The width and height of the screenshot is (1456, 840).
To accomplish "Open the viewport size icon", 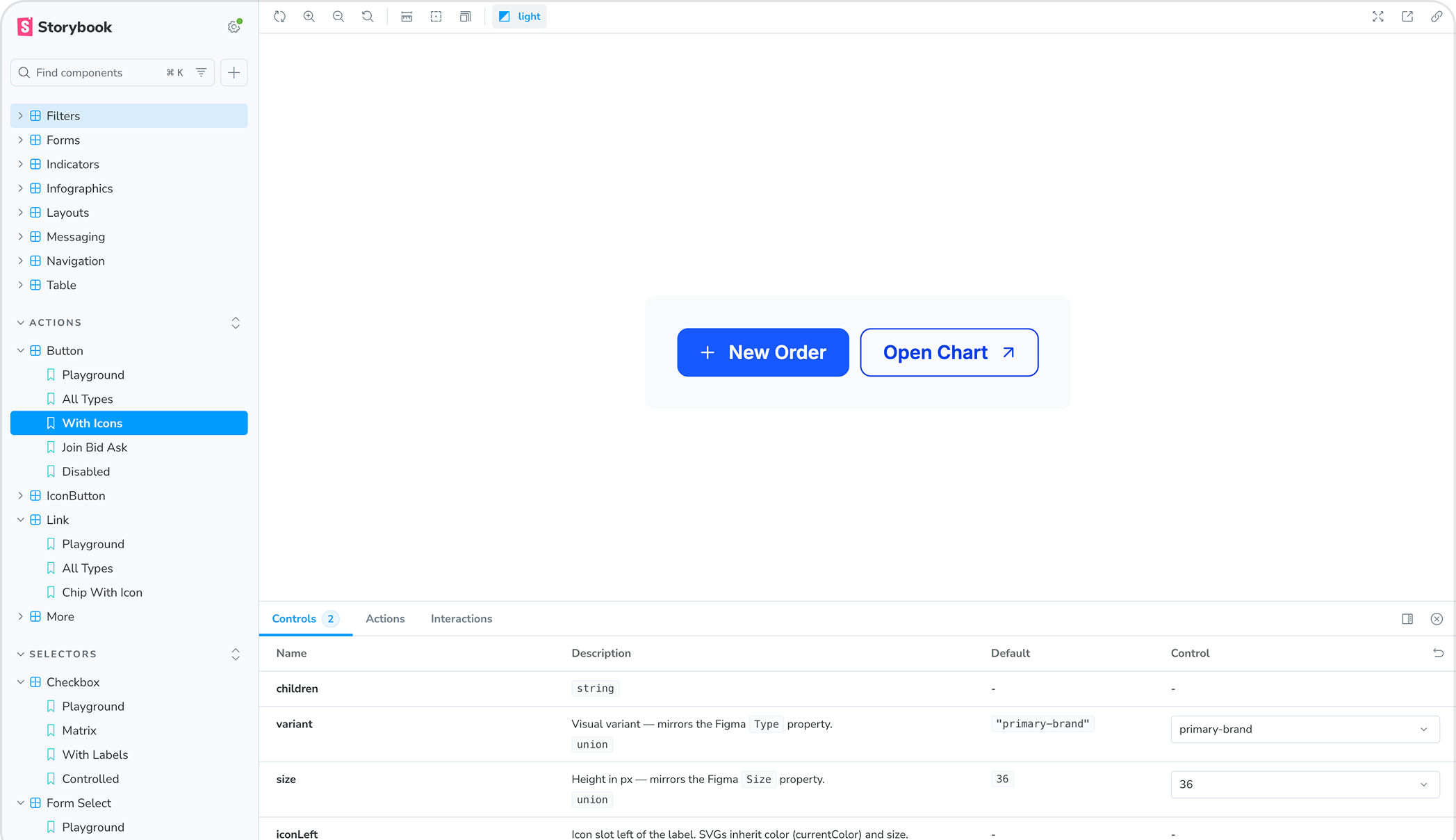I will click(x=465, y=17).
